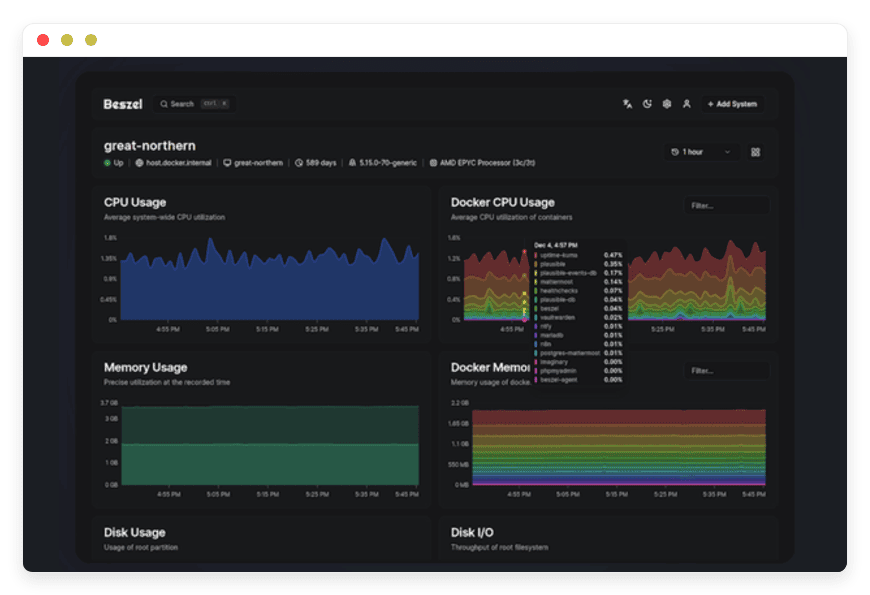870x595 pixels.
Task: Open the user account icon
Action: [x=686, y=103]
